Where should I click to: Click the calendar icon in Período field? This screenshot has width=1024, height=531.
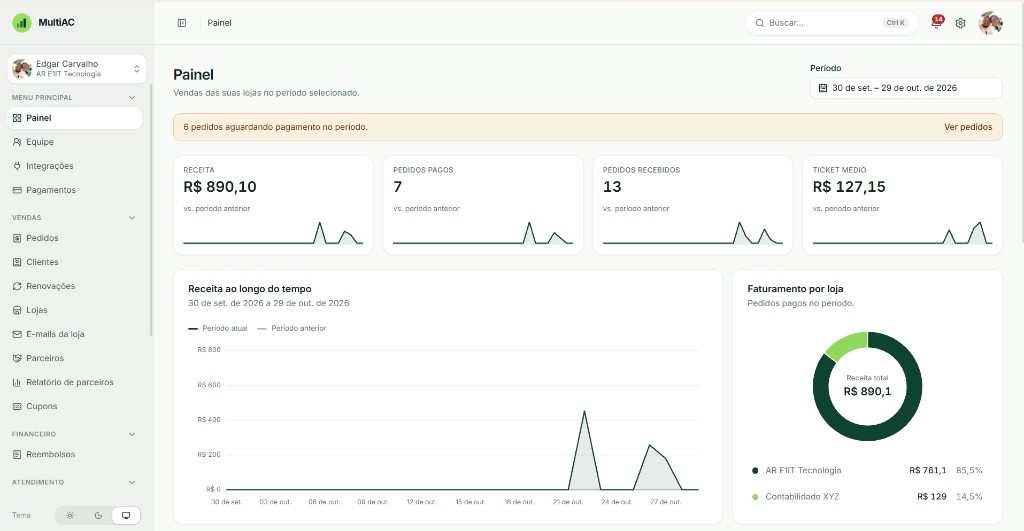(x=823, y=88)
